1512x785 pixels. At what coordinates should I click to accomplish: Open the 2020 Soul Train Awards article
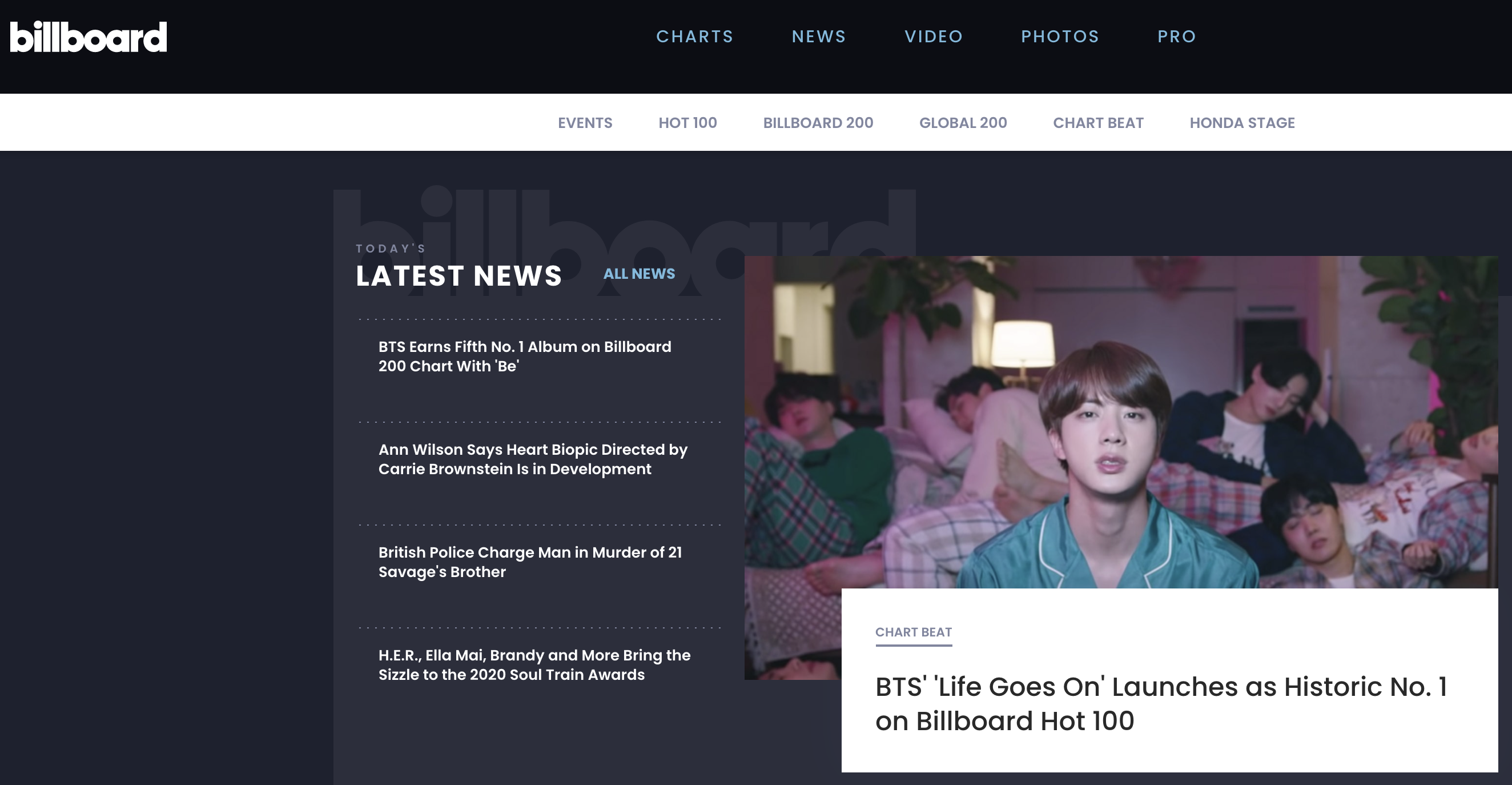coord(534,664)
